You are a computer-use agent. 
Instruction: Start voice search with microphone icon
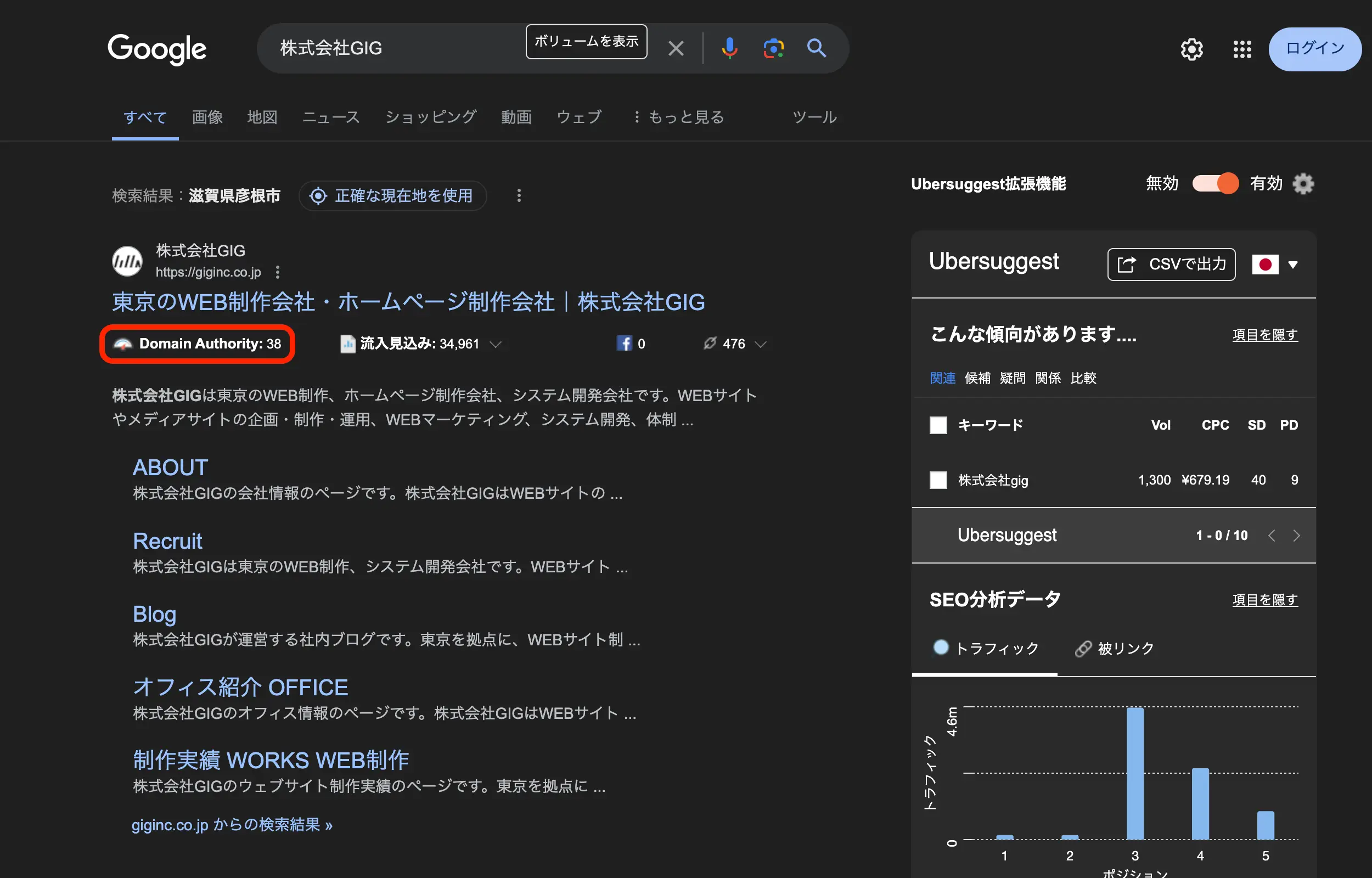coord(729,48)
